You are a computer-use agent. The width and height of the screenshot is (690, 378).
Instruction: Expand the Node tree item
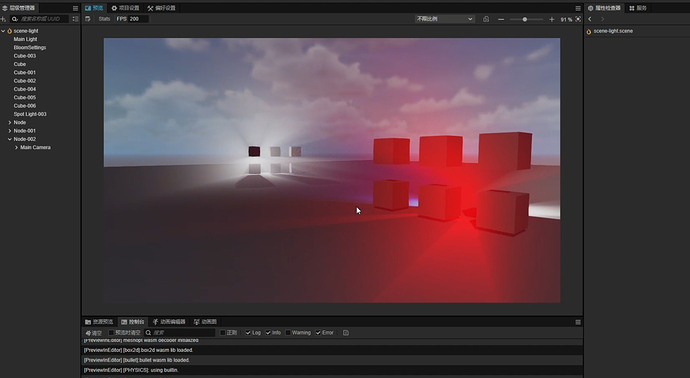click(10, 122)
